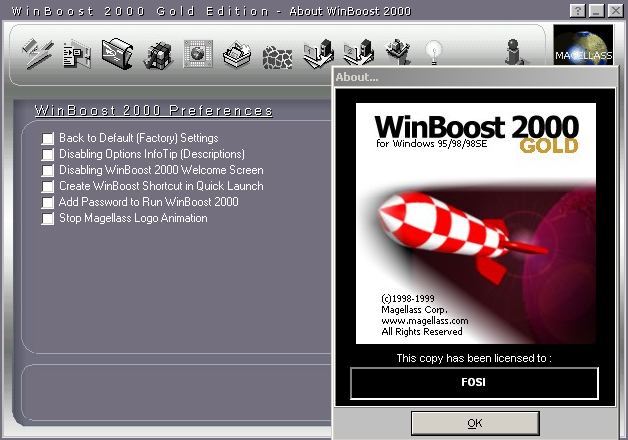Click the About... dialog title bar
628x440 pixels.
tap(476, 77)
